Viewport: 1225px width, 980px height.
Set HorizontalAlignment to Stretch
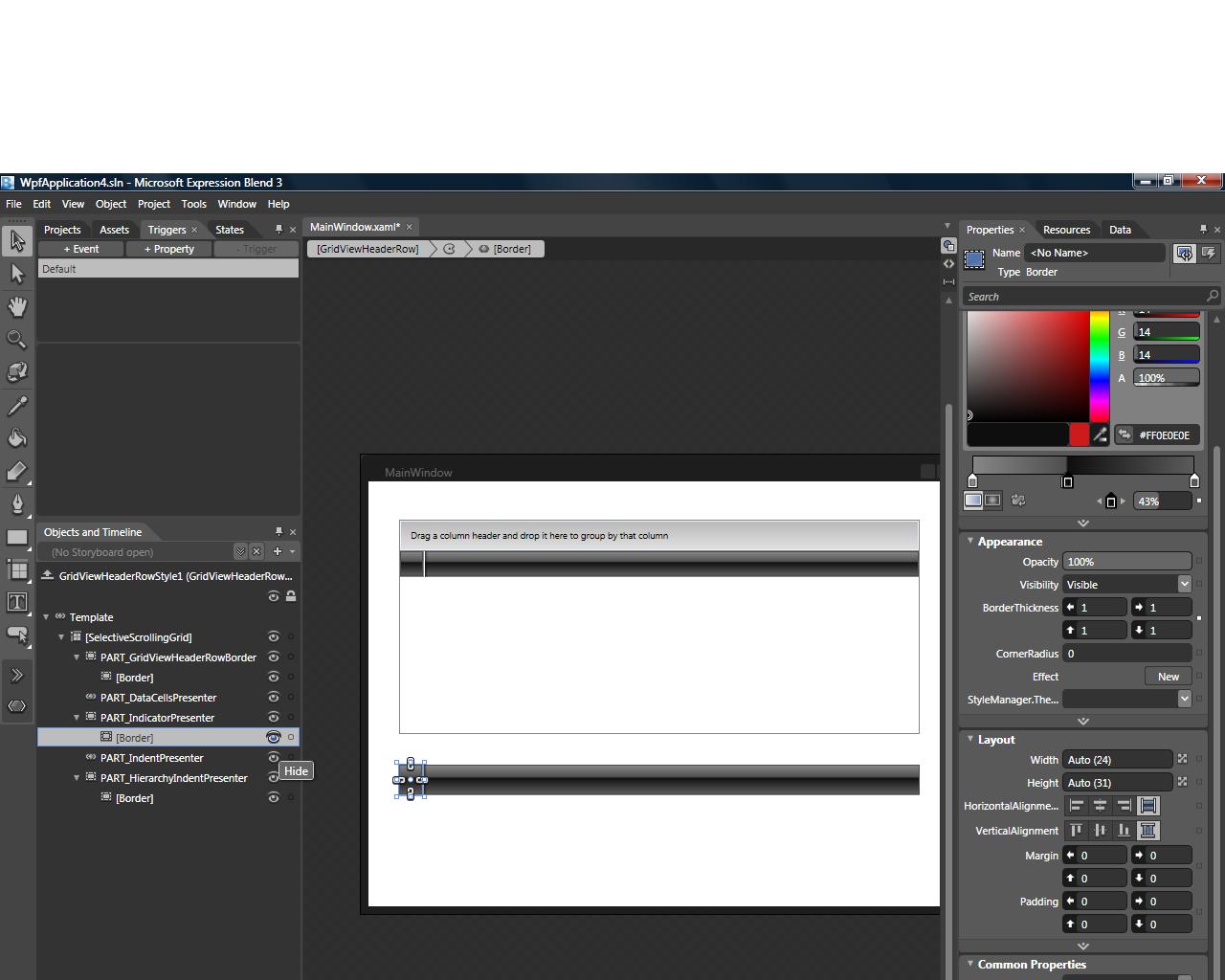point(1148,806)
